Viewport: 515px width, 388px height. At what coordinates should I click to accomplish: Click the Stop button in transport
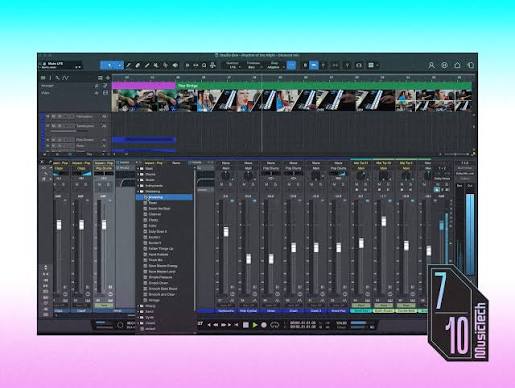coord(246,325)
